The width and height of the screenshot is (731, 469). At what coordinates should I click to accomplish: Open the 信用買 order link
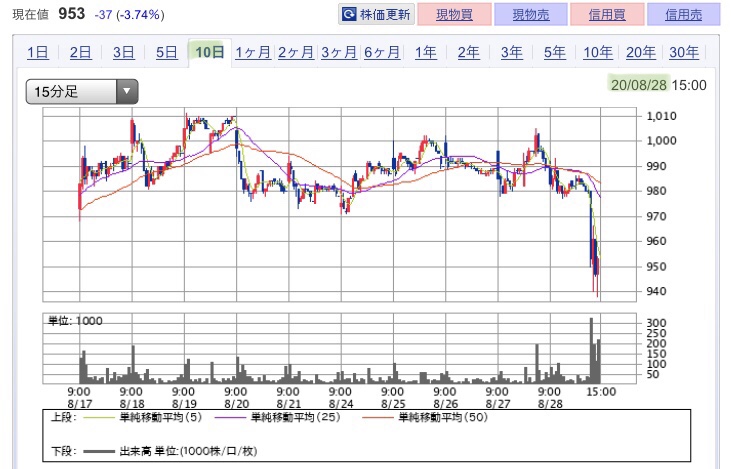(x=607, y=14)
